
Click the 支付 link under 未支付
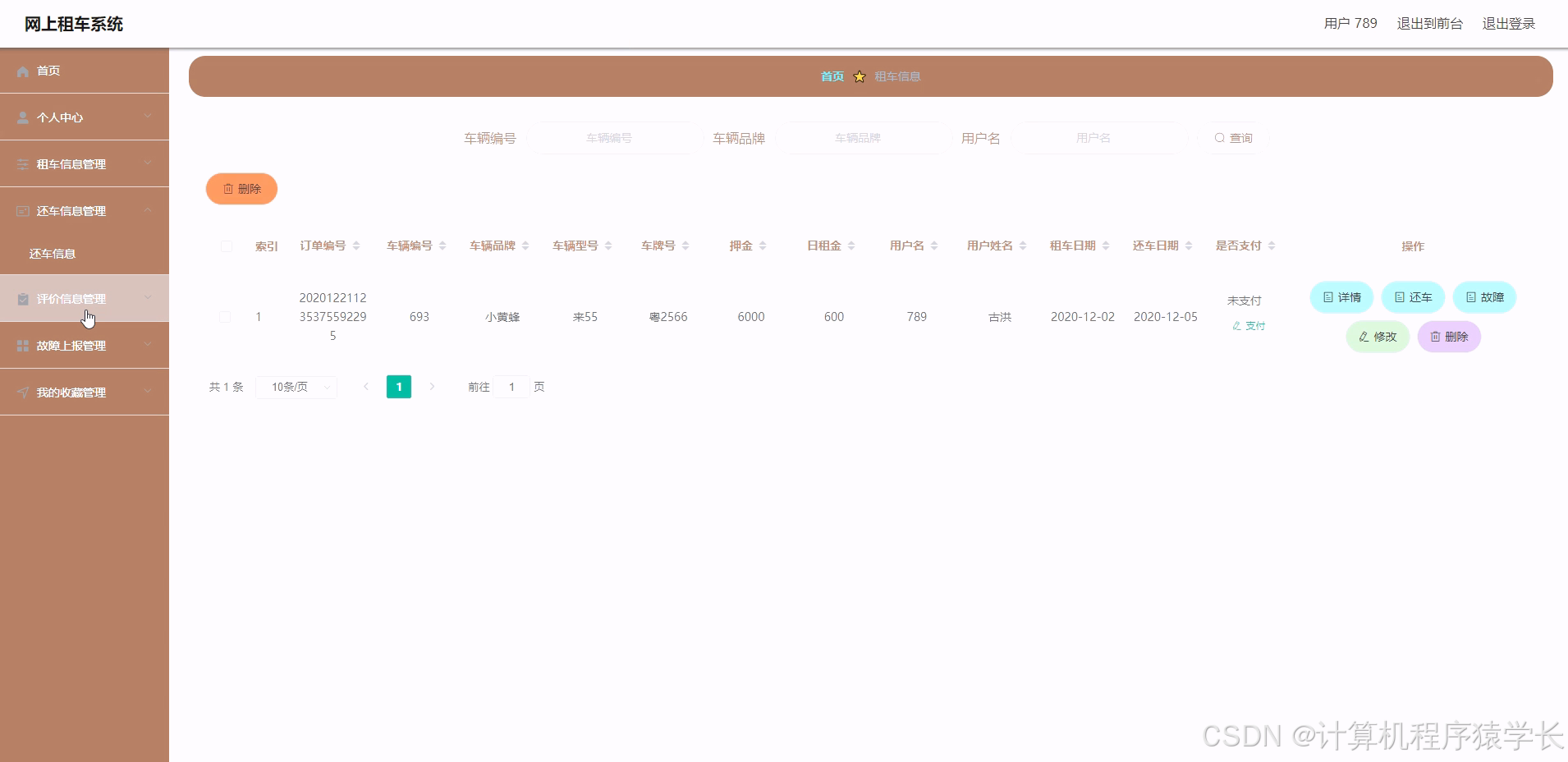(x=1249, y=326)
